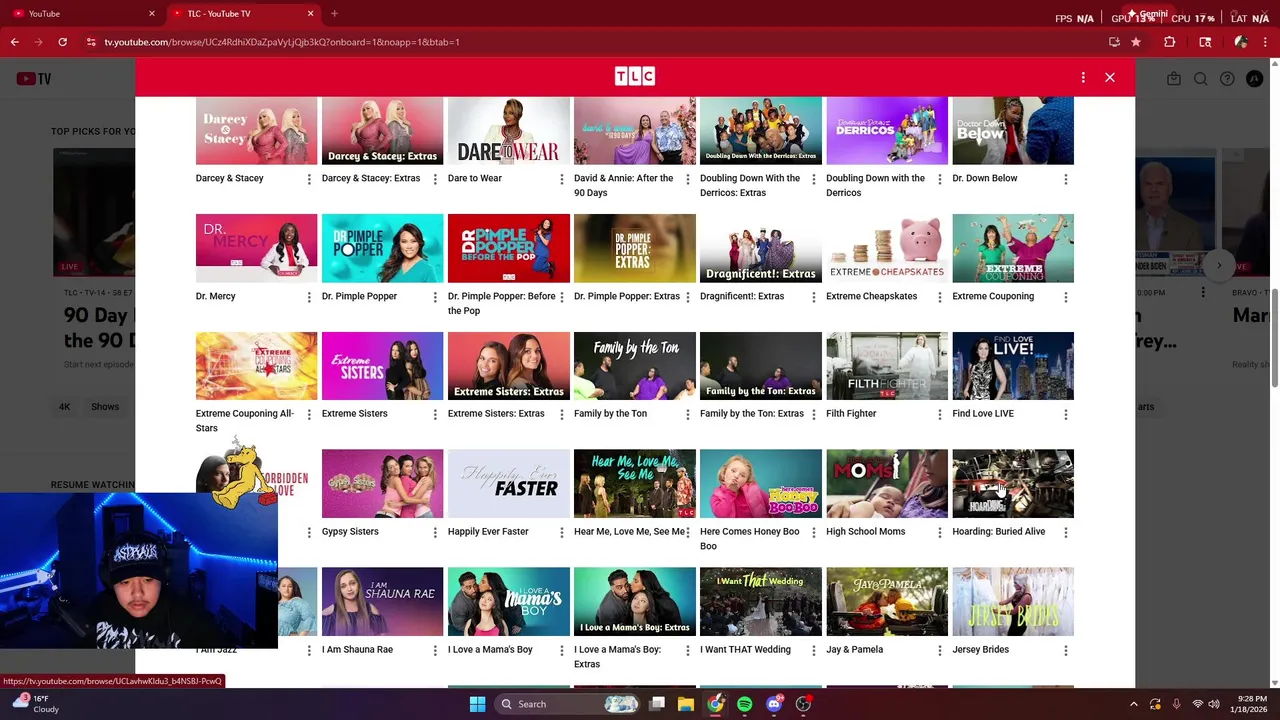Open Discord from the taskbar
The height and width of the screenshot is (720, 1280).
774,704
